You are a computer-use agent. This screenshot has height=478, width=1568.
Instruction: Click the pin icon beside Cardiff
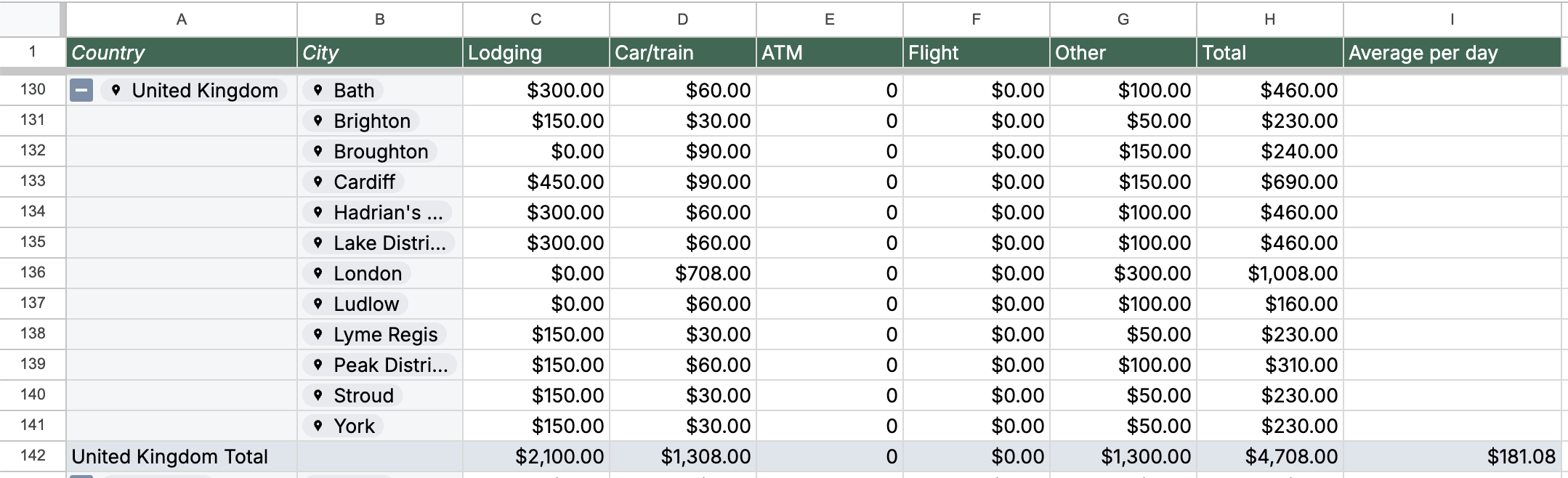coord(318,182)
